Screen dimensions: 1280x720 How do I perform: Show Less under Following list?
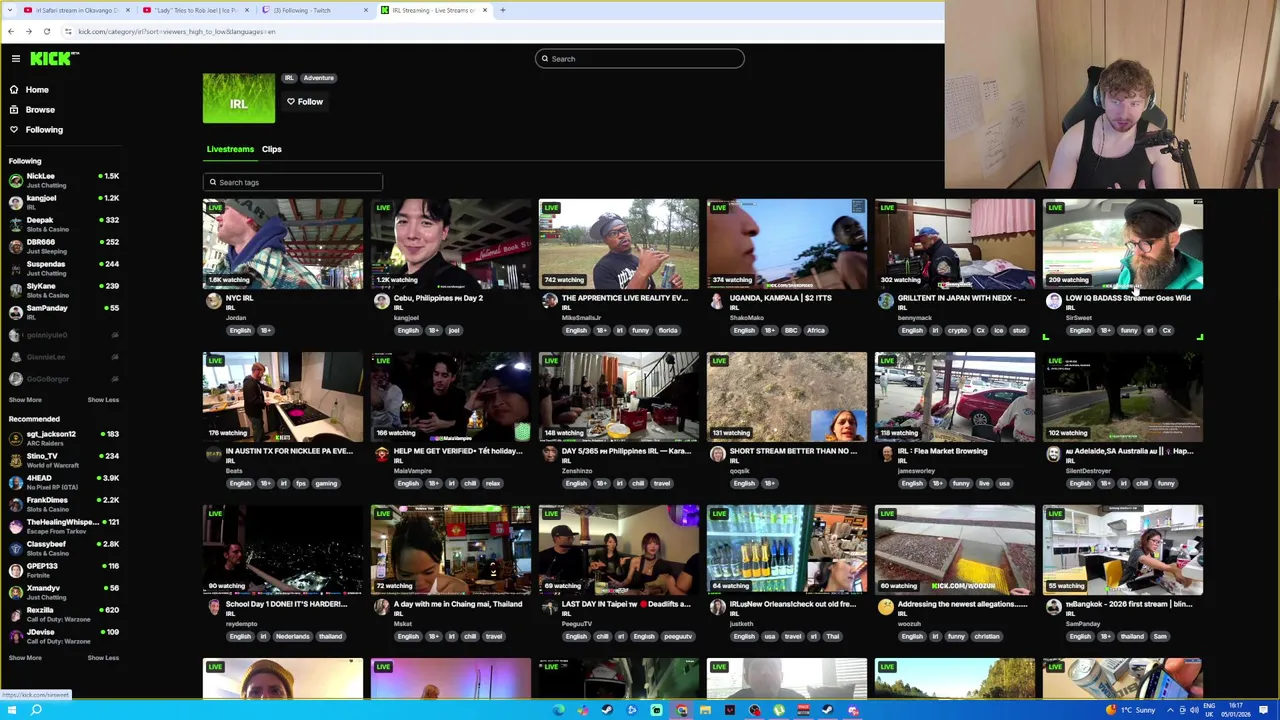point(103,400)
